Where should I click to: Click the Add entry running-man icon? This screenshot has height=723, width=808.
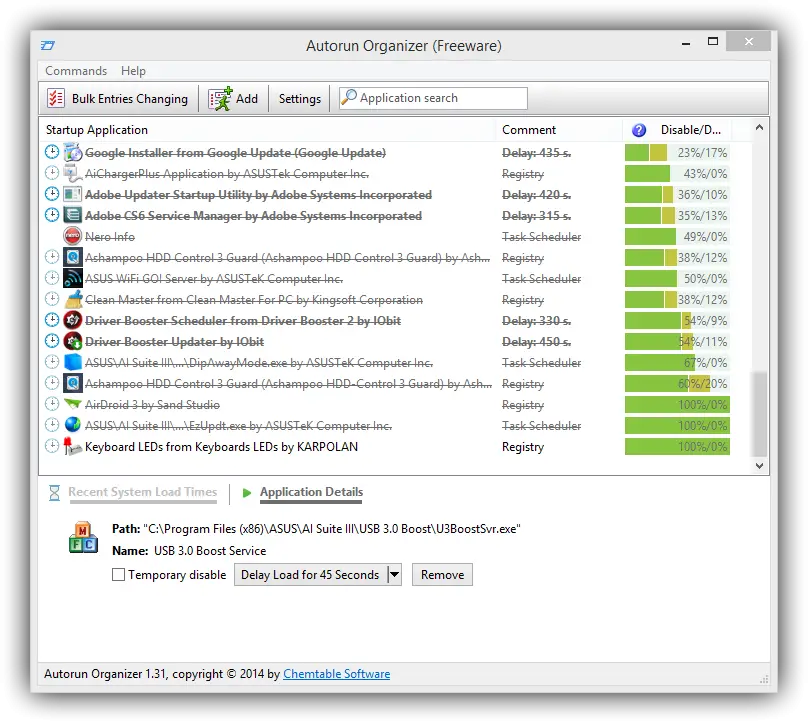coord(221,98)
